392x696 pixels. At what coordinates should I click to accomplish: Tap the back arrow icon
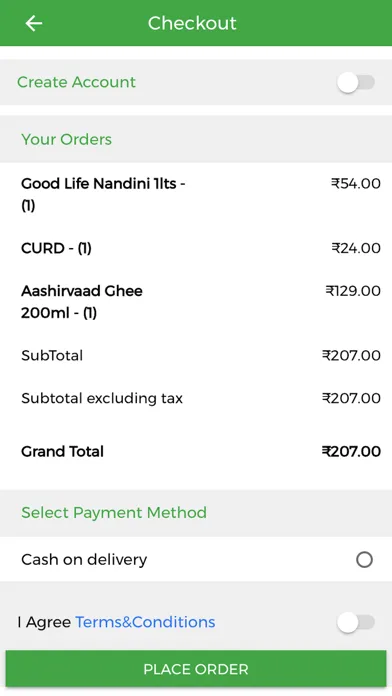pos(34,23)
